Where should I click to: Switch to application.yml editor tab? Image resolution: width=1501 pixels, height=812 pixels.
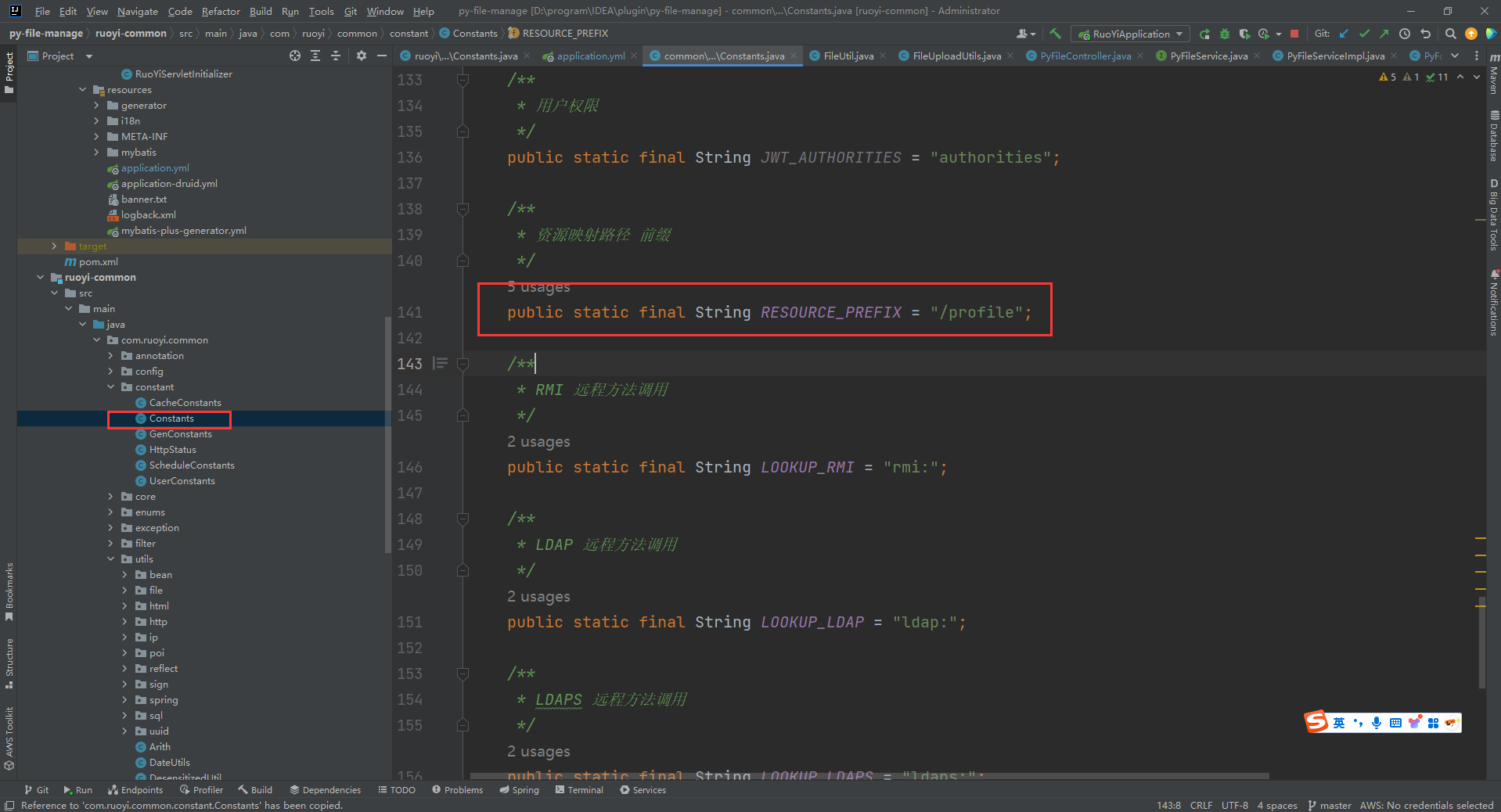point(591,56)
